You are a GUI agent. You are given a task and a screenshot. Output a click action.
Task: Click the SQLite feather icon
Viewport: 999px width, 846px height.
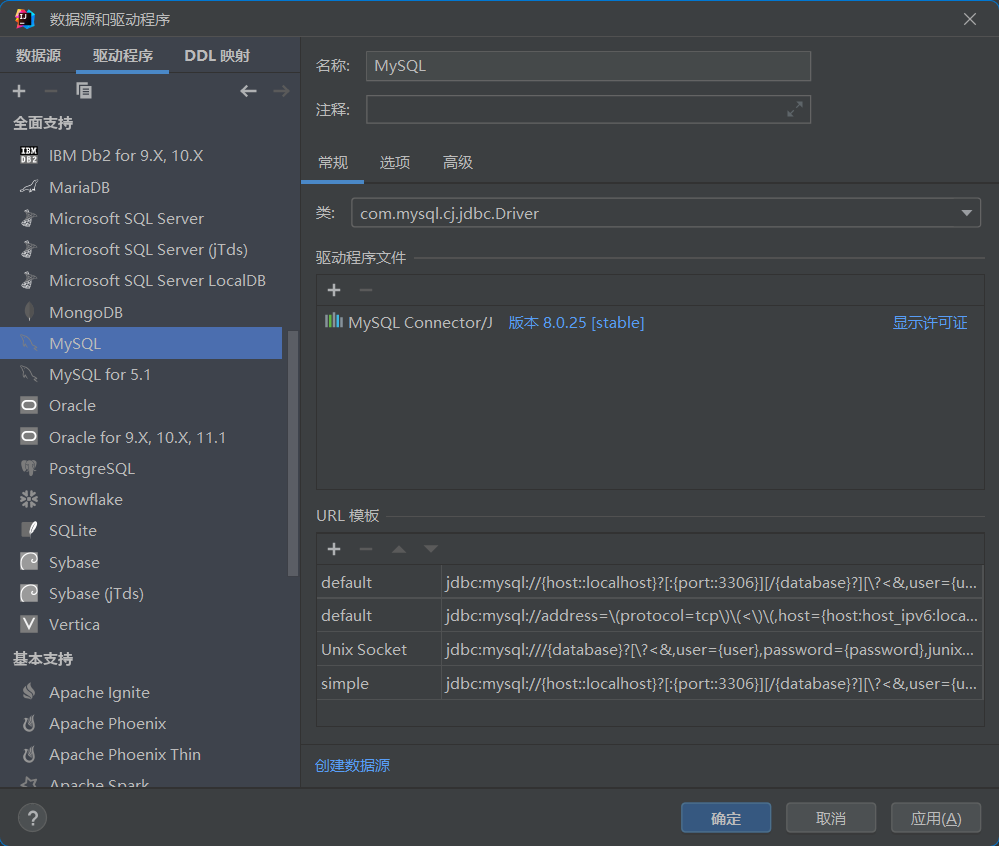29,530
